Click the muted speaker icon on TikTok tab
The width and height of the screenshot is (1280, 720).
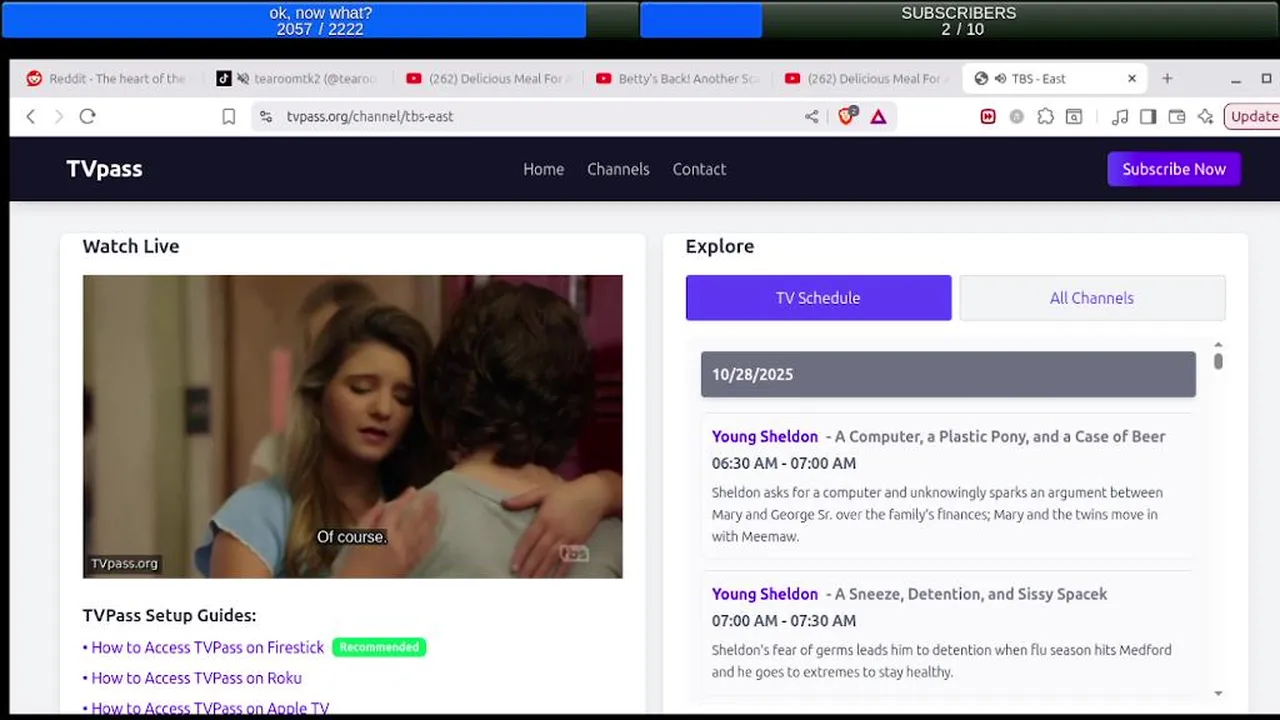point(243,79)
